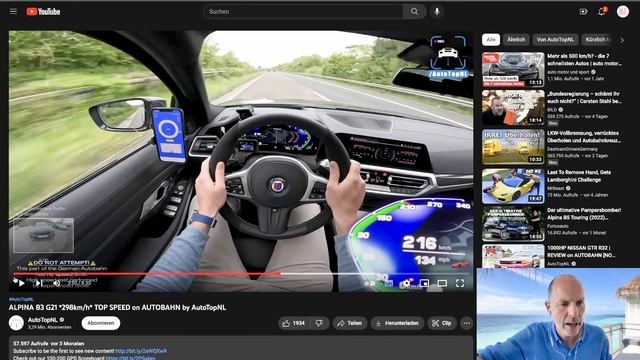
Task: Click the AutoTopNL watermark in video
Action: pos(448,57)
